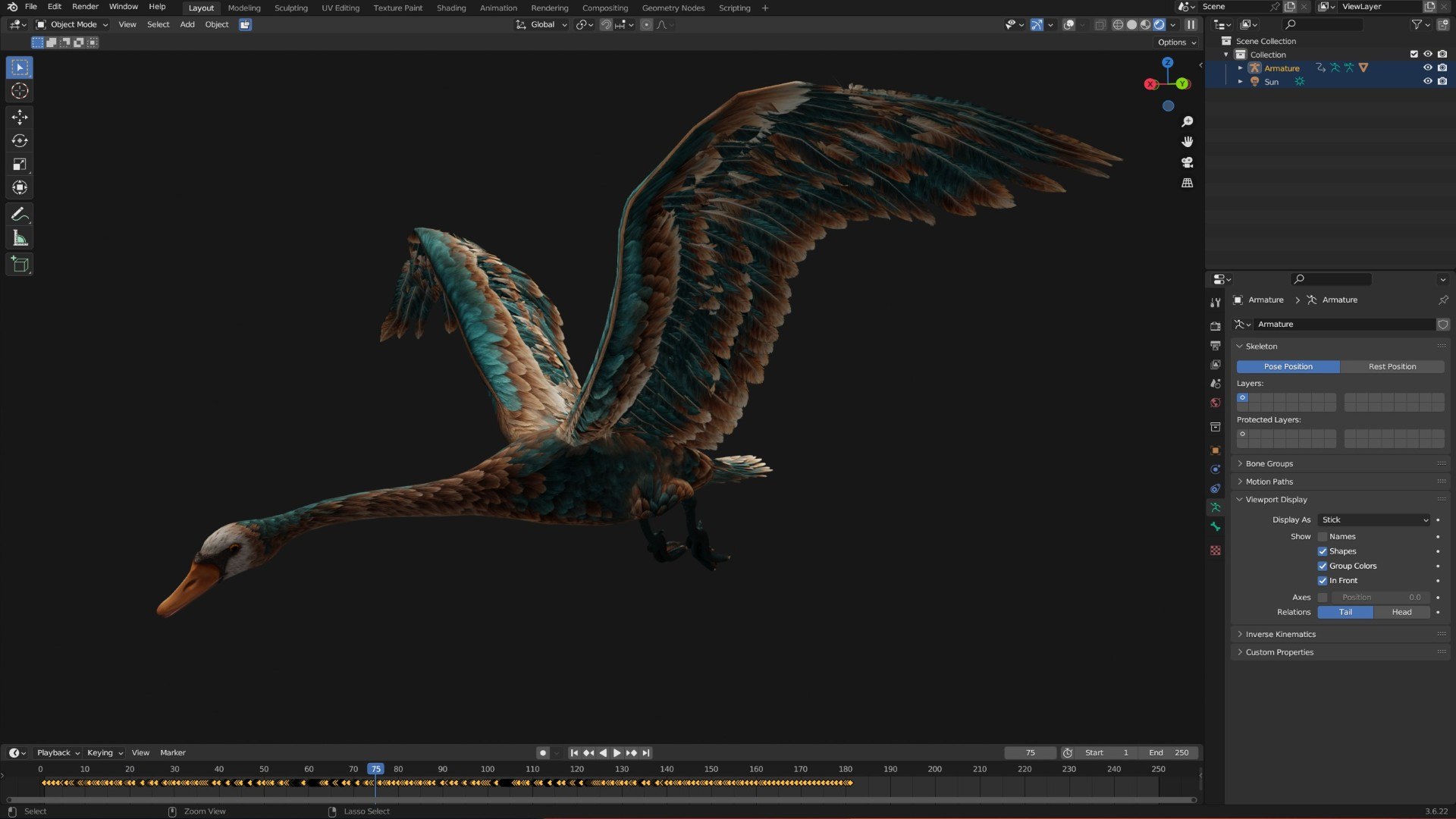Viewport: 1456px width, 819px height.
Task: Open the Render properties tab icon
Action: (x=1216, y=326)
